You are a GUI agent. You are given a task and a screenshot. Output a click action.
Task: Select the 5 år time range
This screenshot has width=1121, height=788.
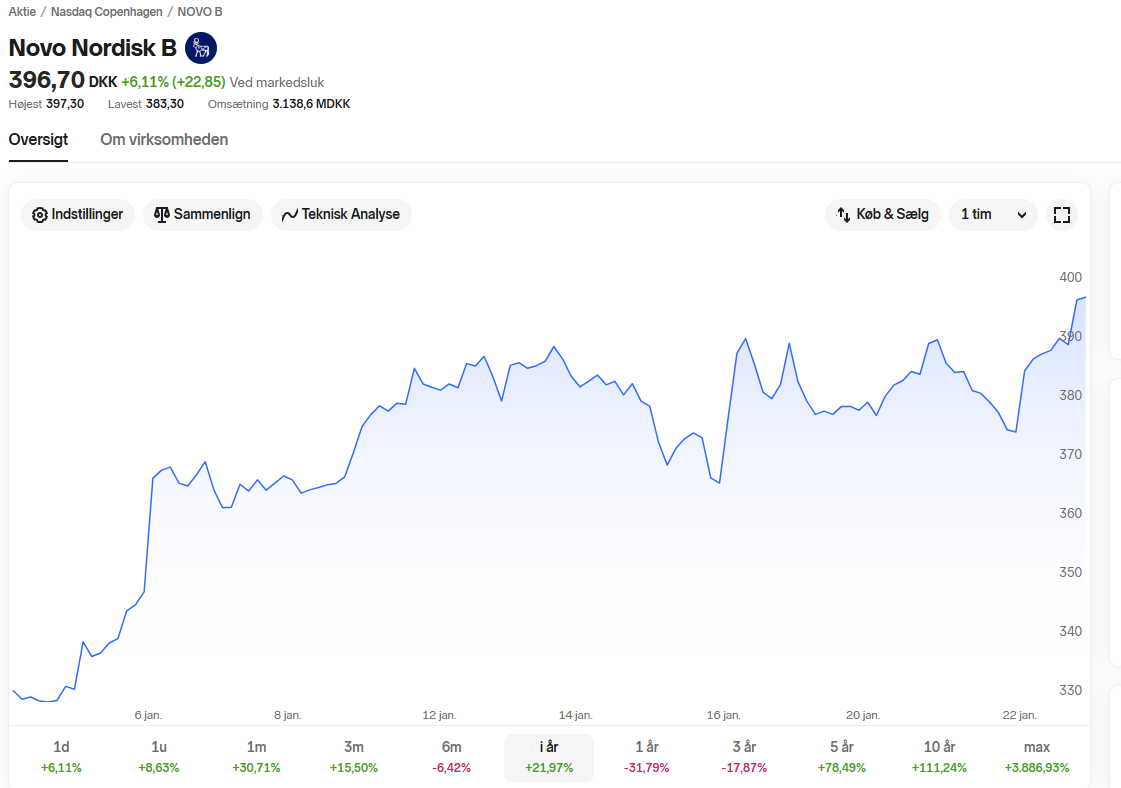pyautogui.click(x=841, y=757)
